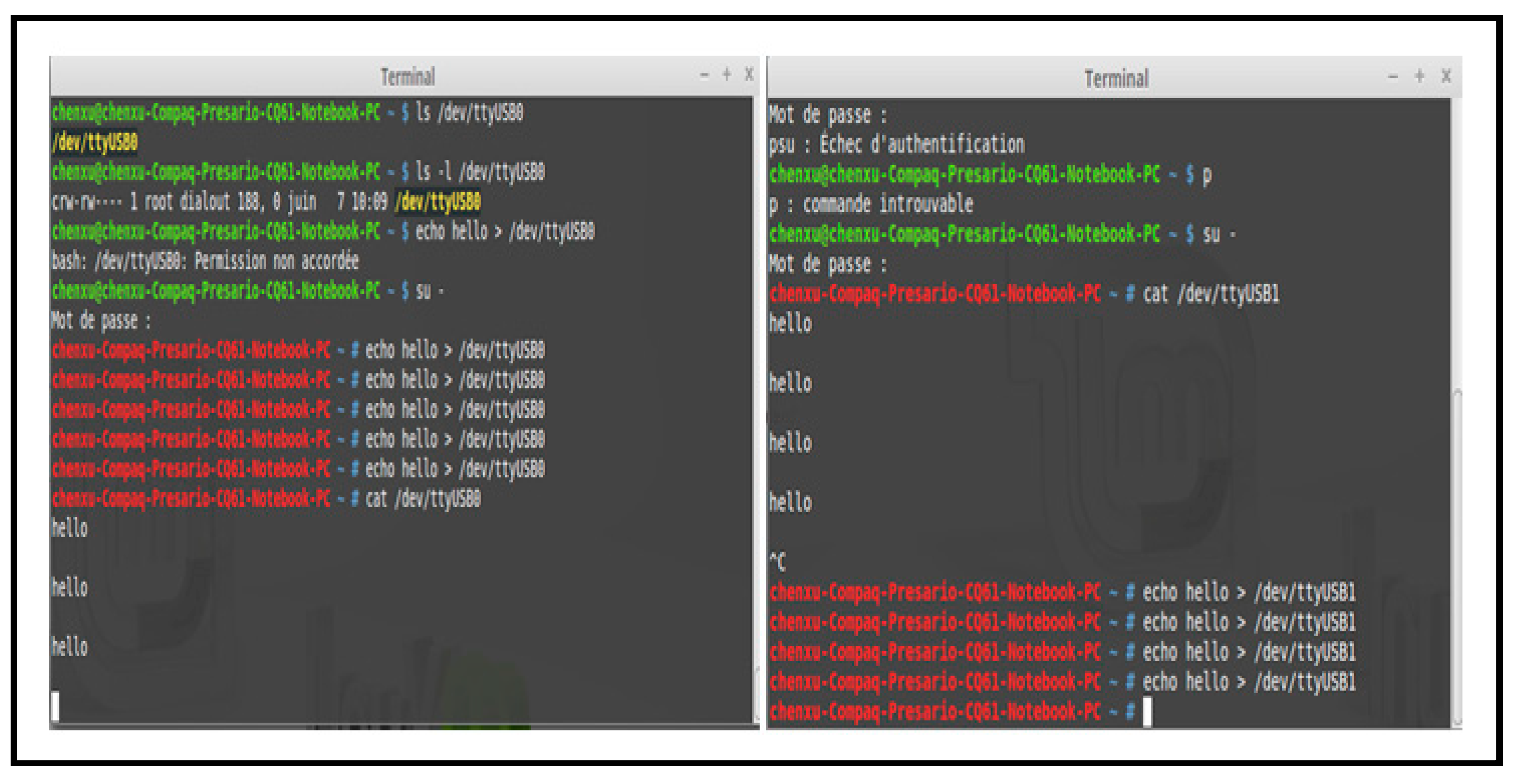Minimize the right Terminal window

pyautogui.click(x=1393, y=77)
